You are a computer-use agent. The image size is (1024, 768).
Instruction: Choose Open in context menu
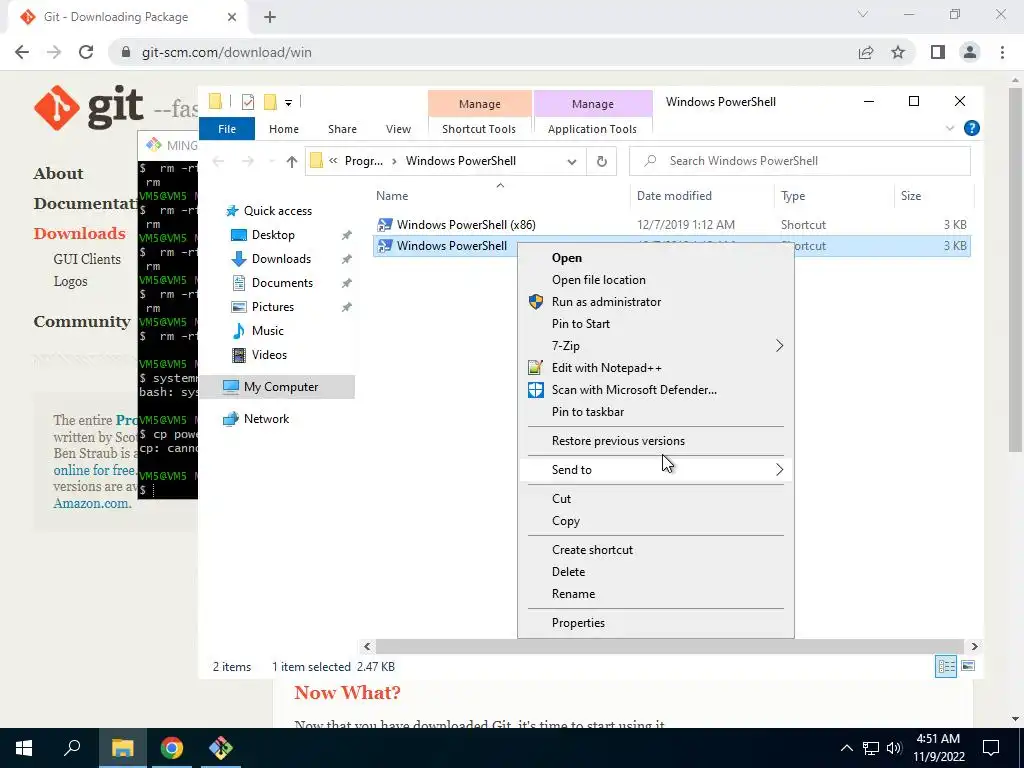[566, 258]
